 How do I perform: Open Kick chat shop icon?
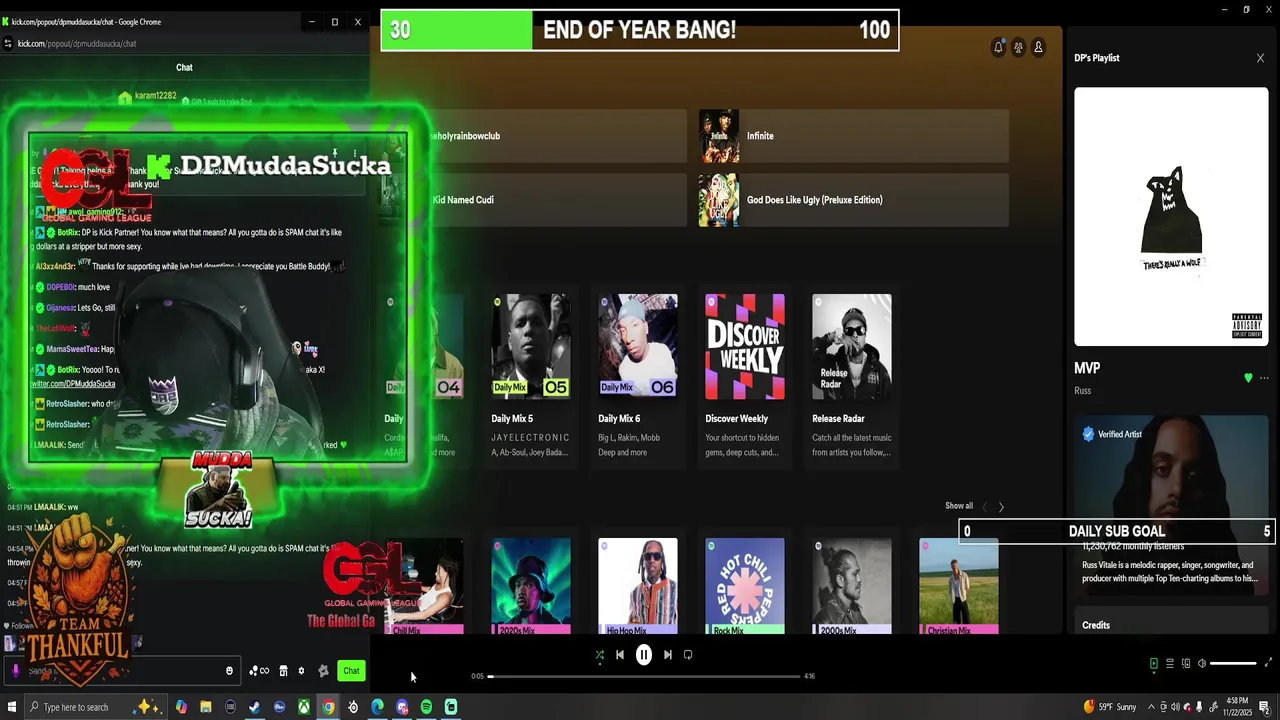pos(283,671)
